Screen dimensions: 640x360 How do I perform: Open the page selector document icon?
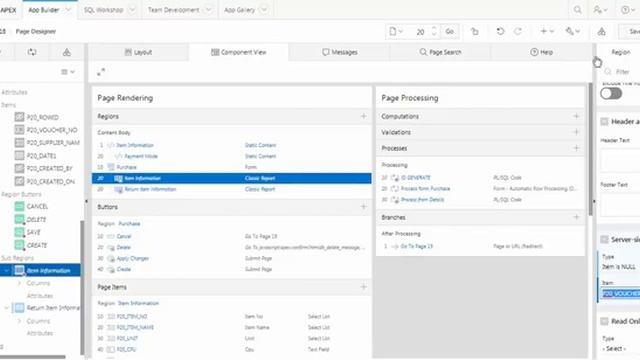396,31
